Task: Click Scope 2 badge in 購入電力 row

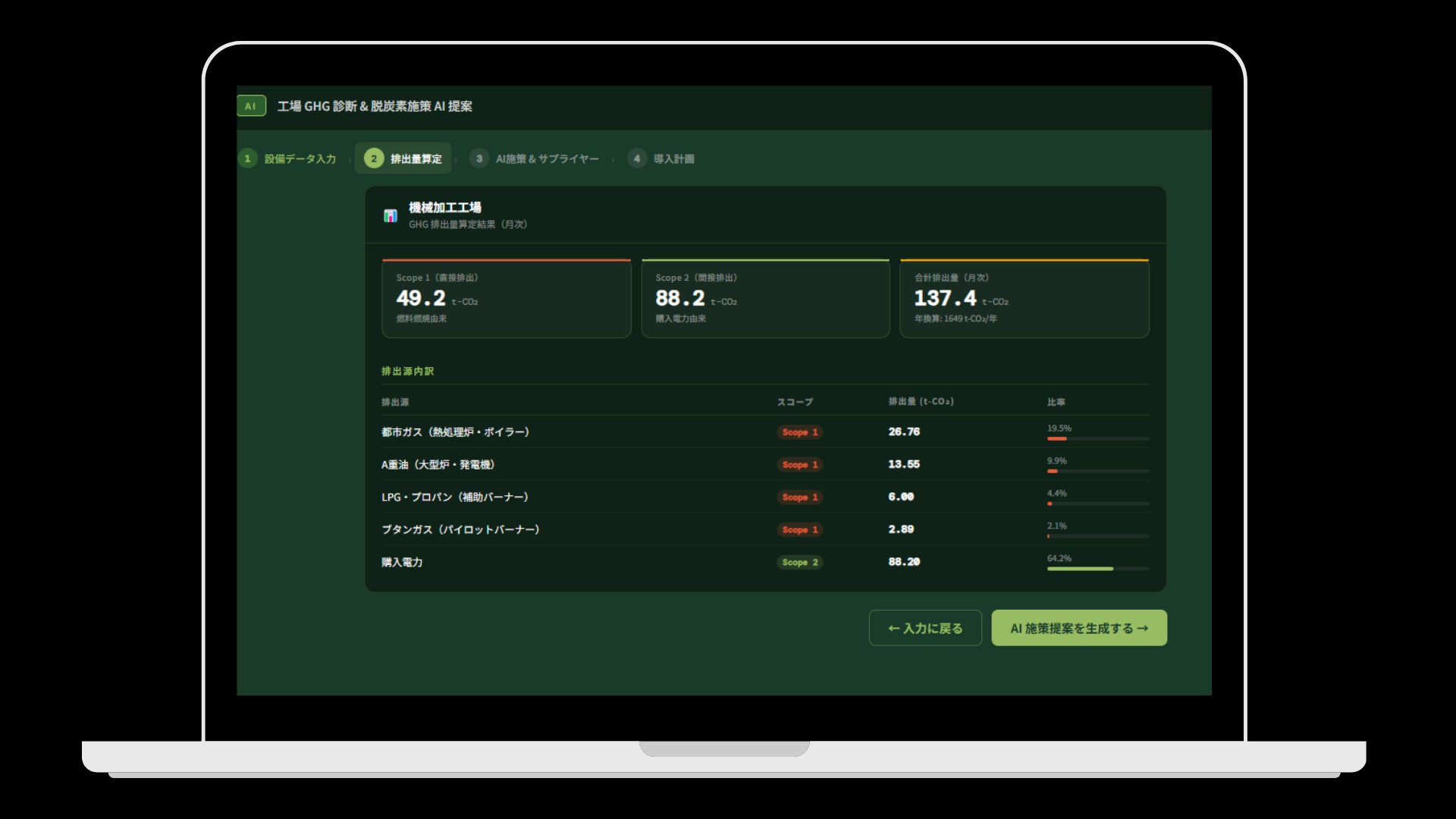Action: click(800, 563)
